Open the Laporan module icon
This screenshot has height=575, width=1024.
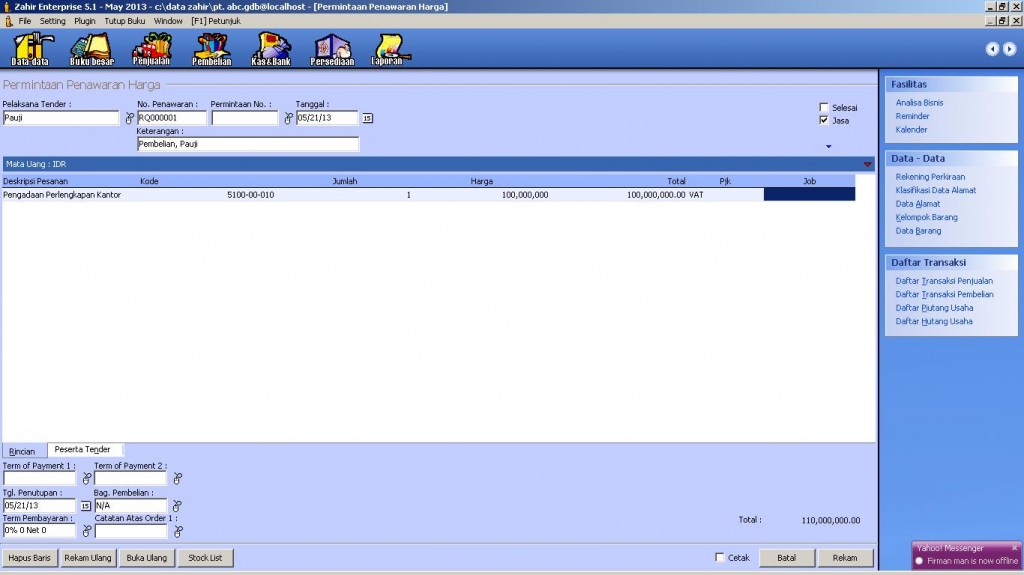392,49
